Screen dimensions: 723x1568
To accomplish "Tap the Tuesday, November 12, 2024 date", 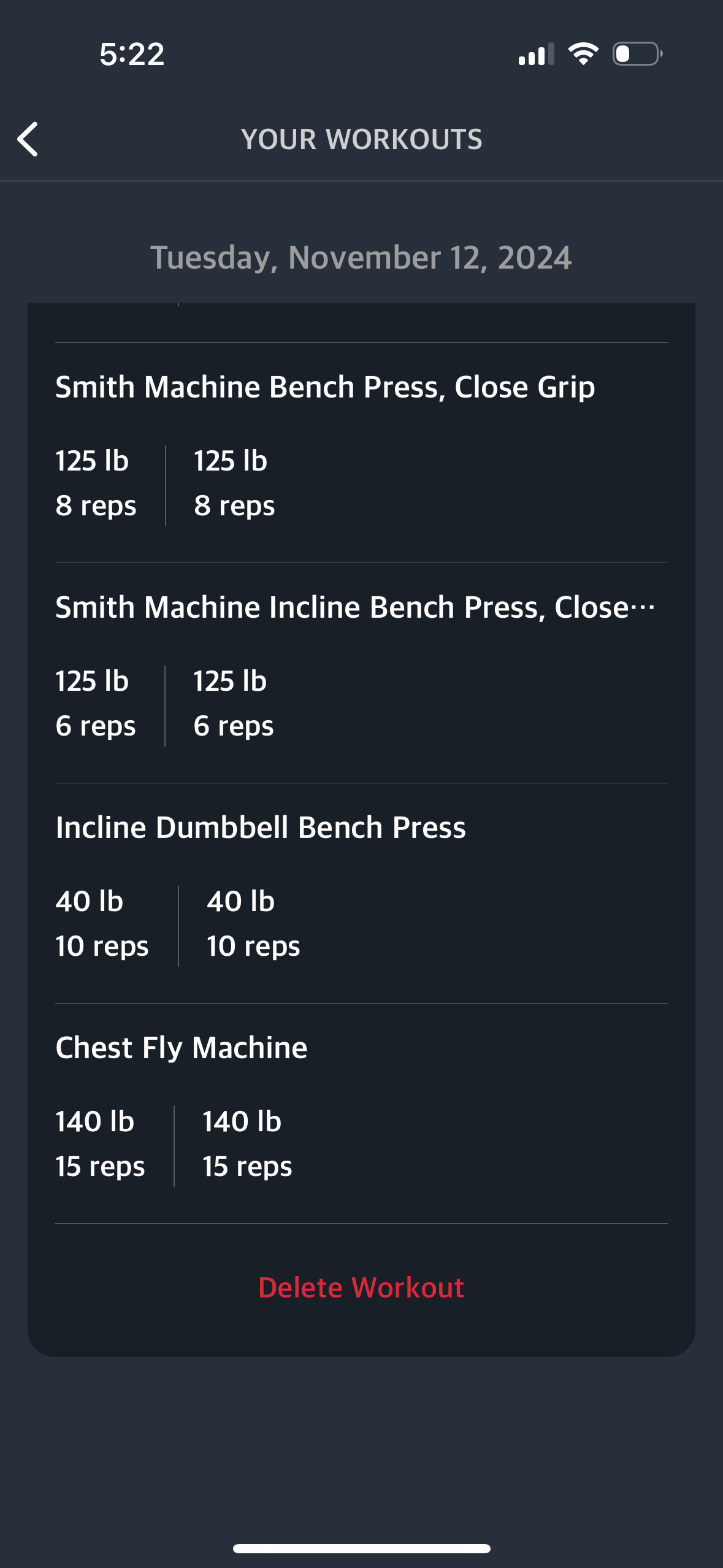I will coord(361,257).
